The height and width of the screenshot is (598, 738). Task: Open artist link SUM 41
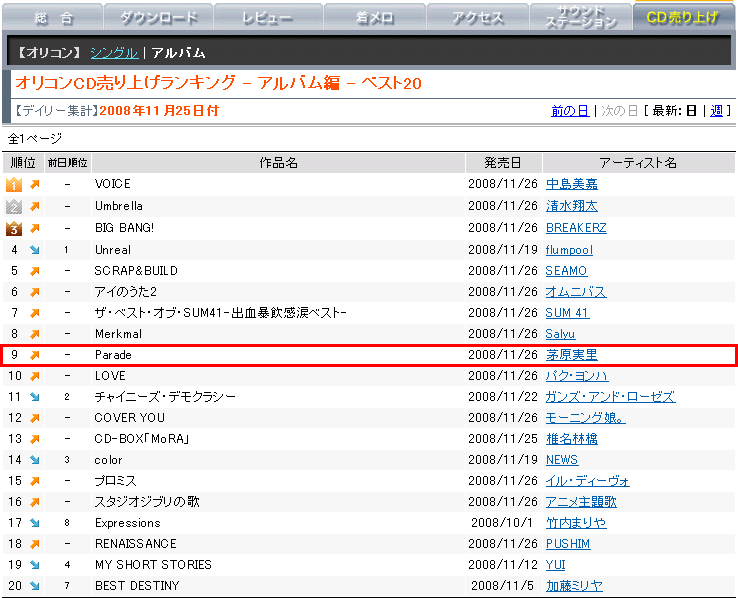pos(567,313)
